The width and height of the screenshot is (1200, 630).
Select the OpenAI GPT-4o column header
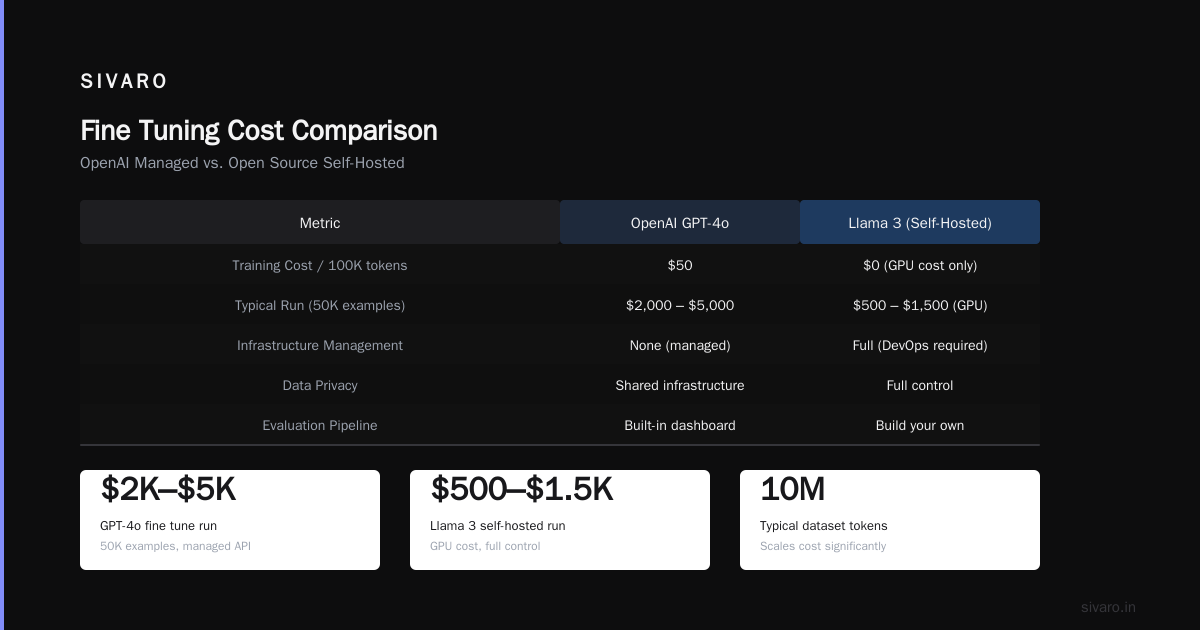(680, 223)
